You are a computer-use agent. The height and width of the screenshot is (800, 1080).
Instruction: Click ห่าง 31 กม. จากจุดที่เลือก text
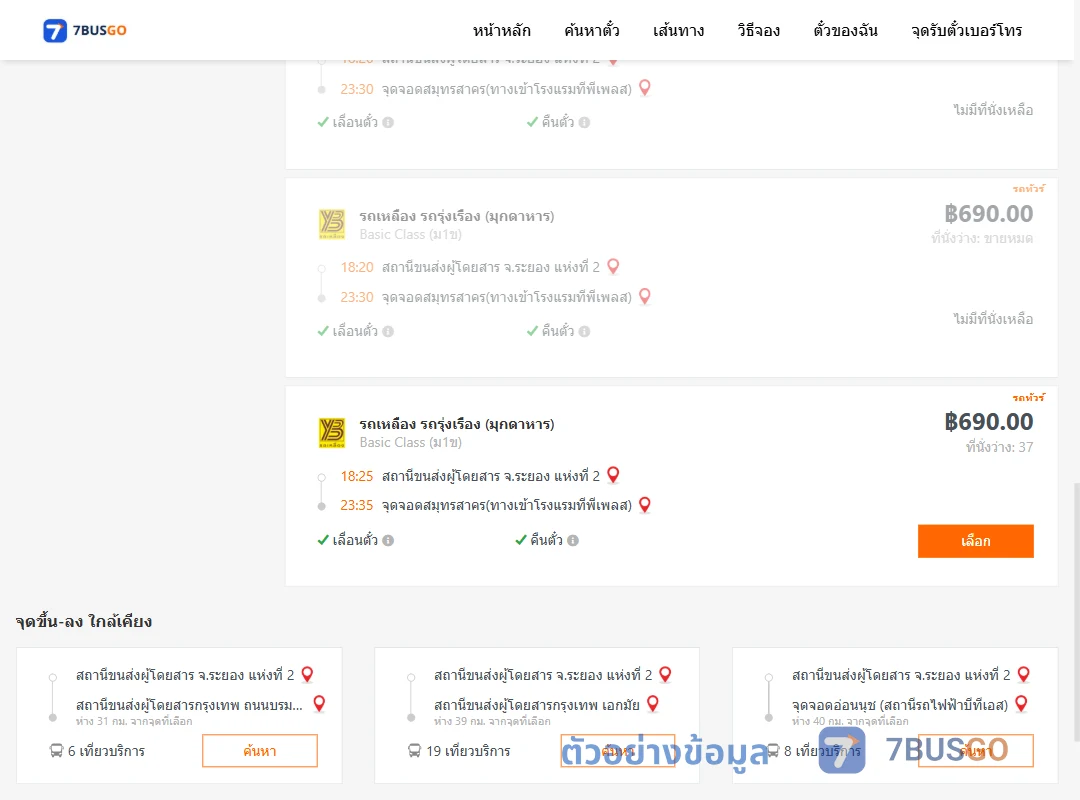(x=134, y=721)
